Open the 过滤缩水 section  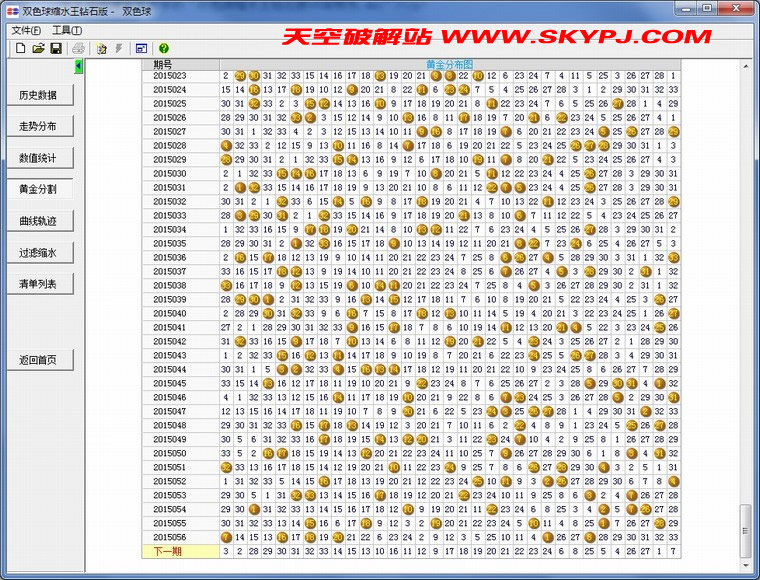38,253
